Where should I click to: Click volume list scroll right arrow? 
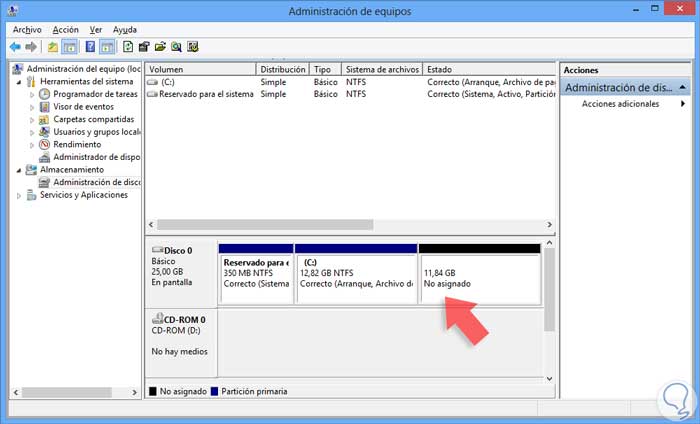click(x=550, y=224)
